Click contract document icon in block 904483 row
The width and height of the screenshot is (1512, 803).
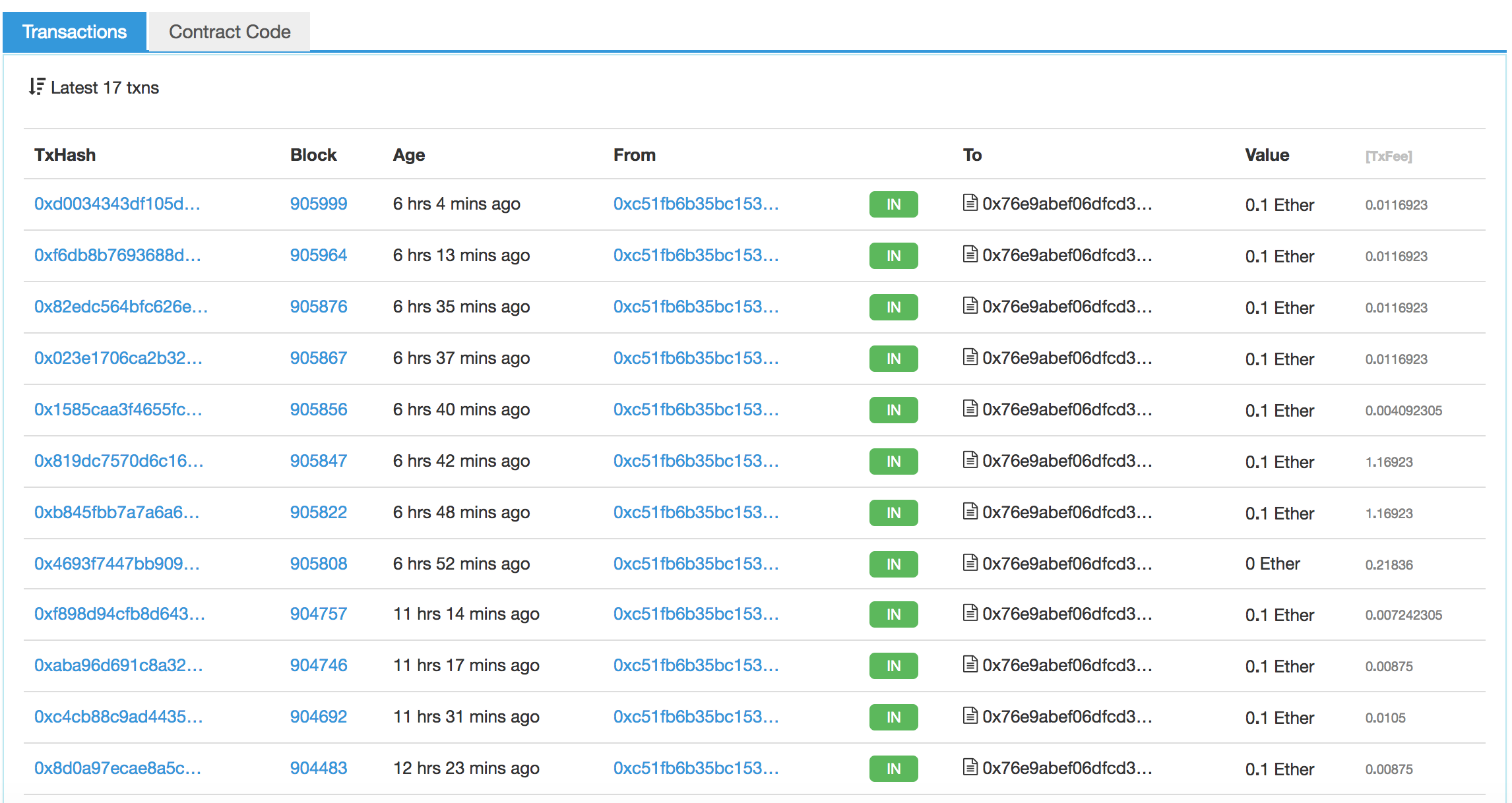click(x=970, y=767)
